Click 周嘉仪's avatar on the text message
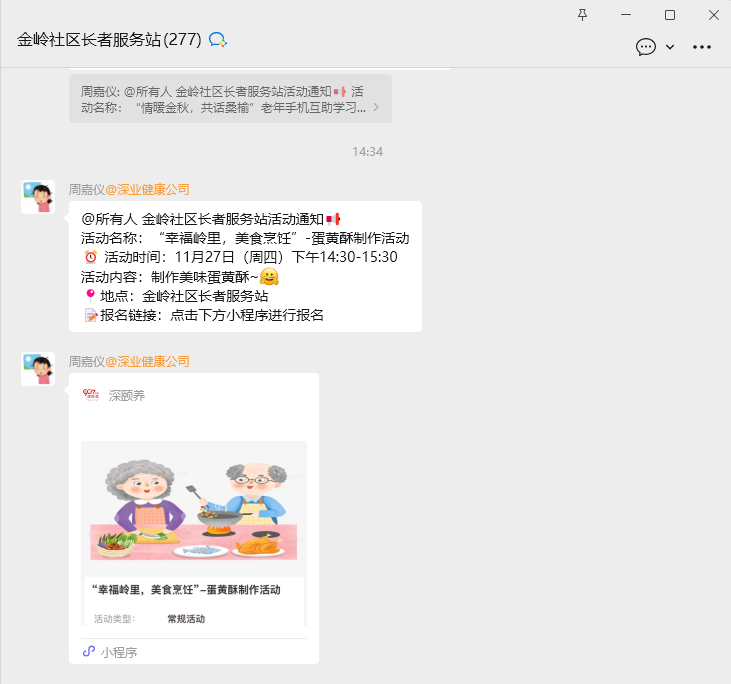 pyautogui.click(x=38, y=197)
